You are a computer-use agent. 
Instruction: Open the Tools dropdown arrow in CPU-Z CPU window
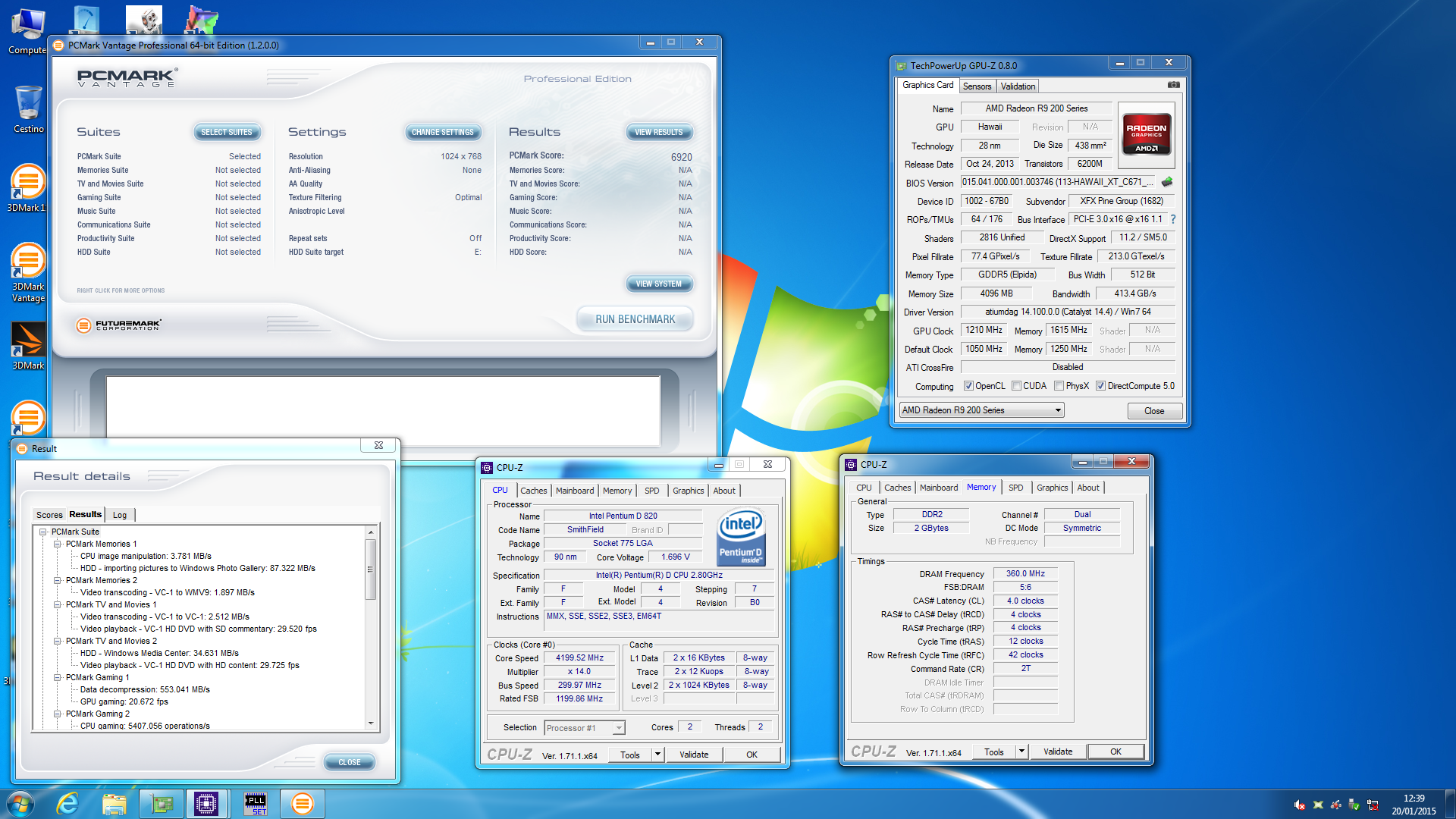[x=657, y=755]
